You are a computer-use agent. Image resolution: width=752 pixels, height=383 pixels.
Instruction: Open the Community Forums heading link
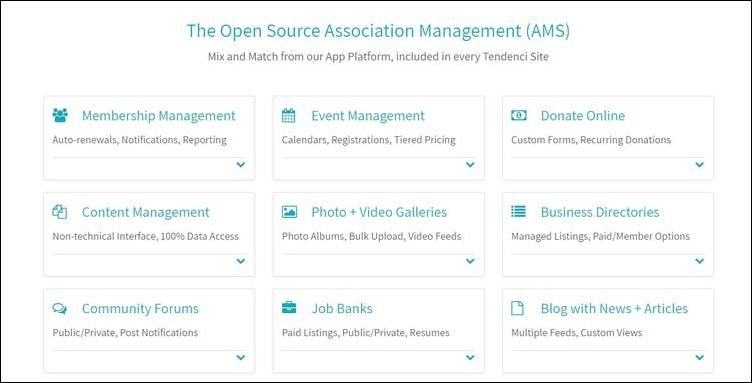click(x=140, y=309)
